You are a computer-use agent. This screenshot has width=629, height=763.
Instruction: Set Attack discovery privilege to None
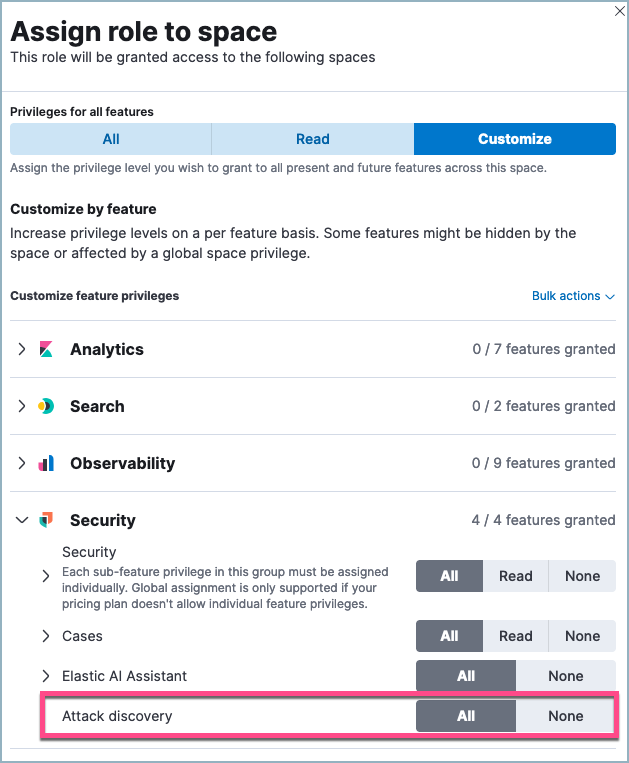565,716
